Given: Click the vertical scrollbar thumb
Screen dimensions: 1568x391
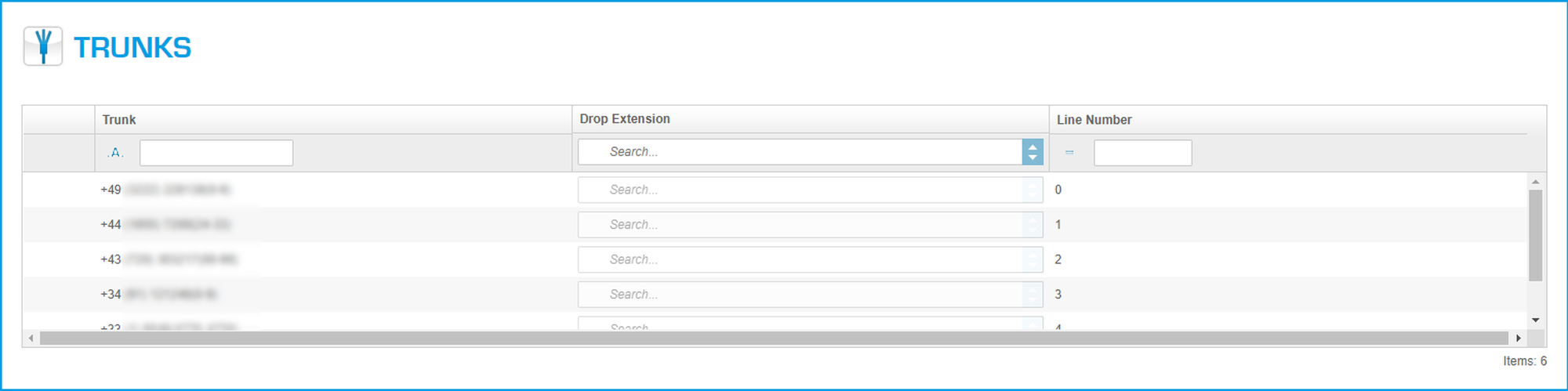Looking at the screenshot, I should tap(1536, 235).
